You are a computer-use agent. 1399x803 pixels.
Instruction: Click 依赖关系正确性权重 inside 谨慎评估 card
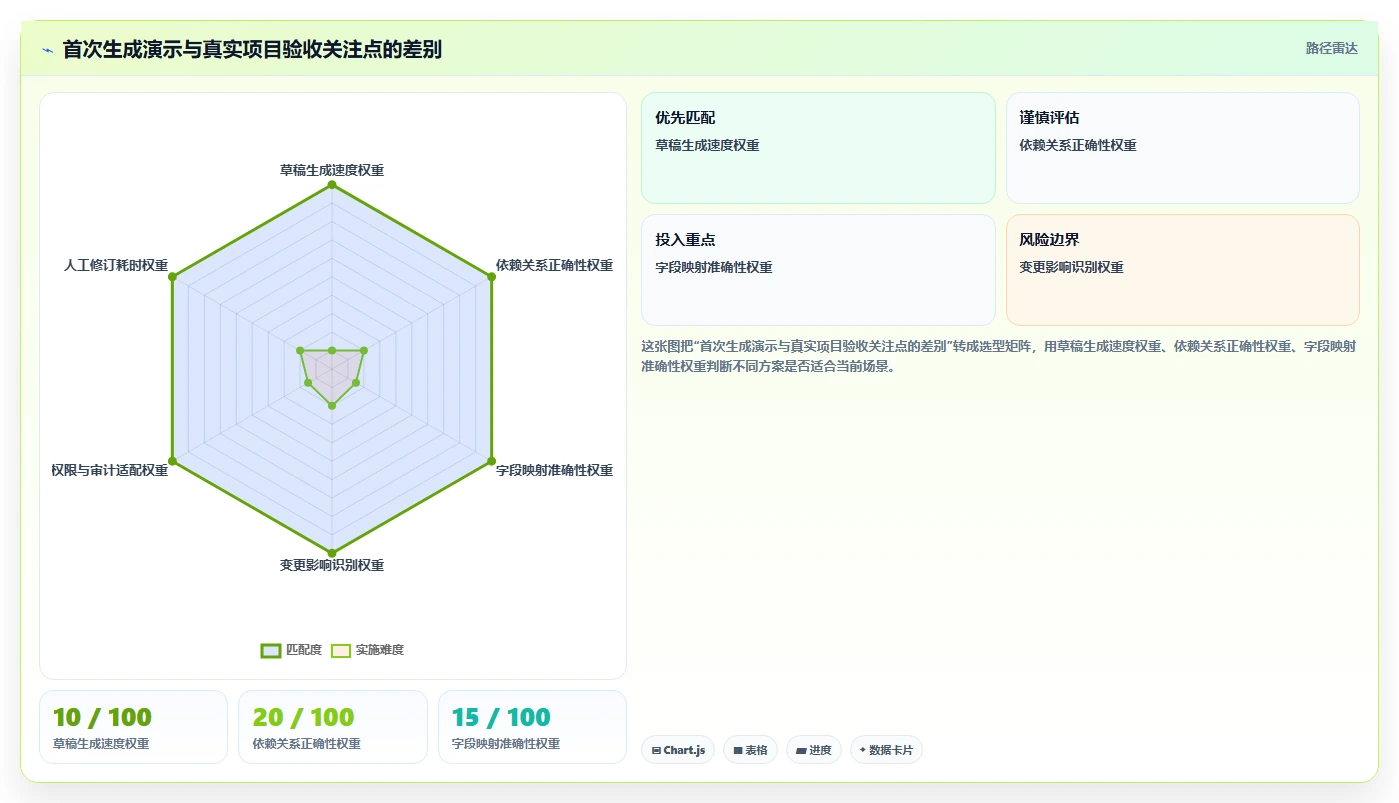(1078, 145)
